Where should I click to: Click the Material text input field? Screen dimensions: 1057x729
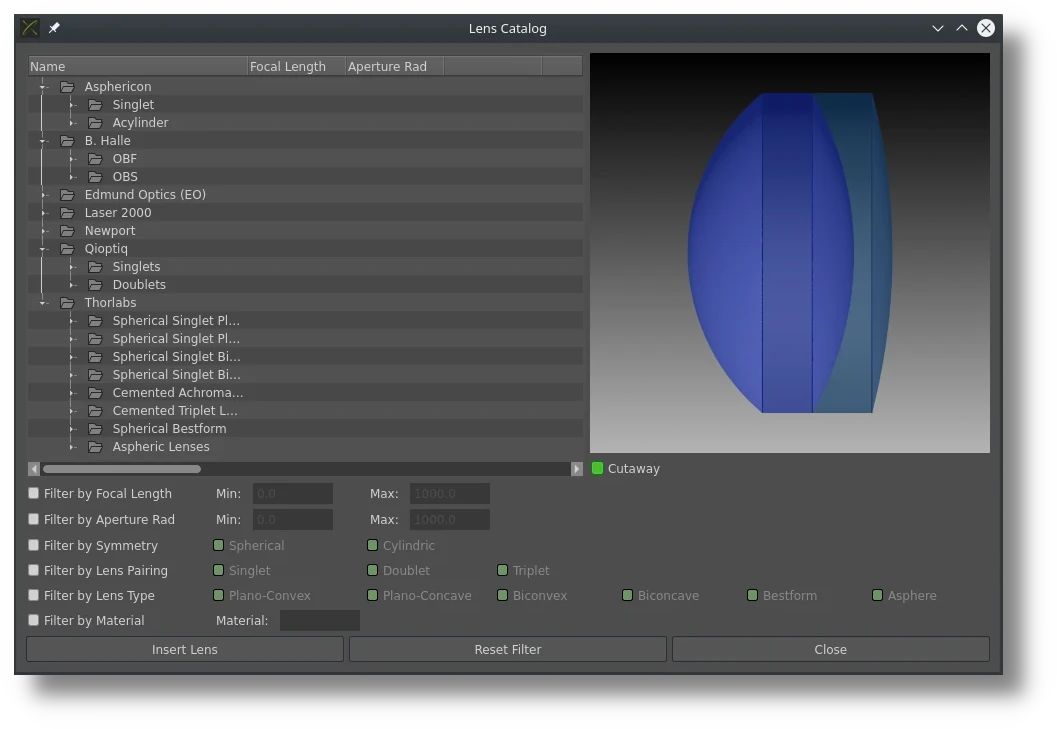319,621
